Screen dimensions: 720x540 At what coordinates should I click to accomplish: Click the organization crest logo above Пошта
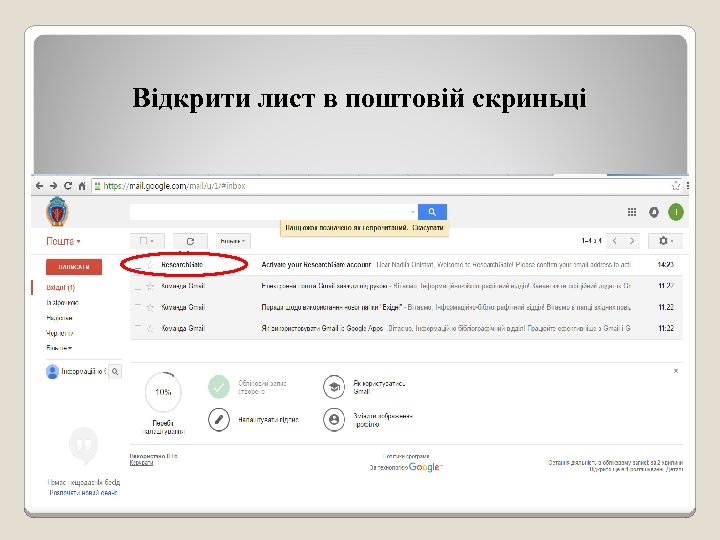pos(57,211)
